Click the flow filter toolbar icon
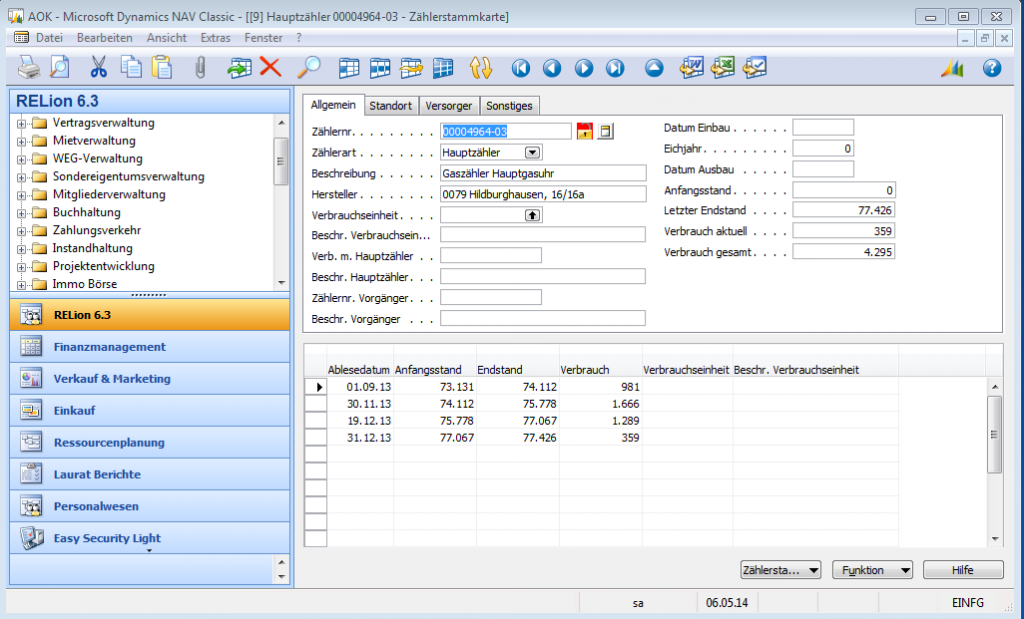This screenshot has height=619, width=1024. coord(411,68)
